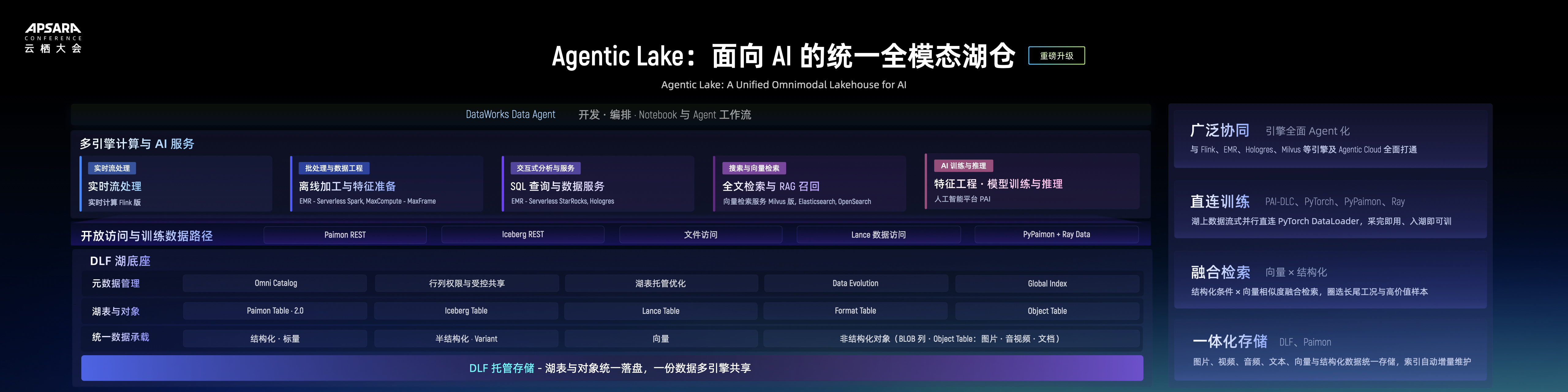Click the 广泛协同 card heading

coord(1220,130)
